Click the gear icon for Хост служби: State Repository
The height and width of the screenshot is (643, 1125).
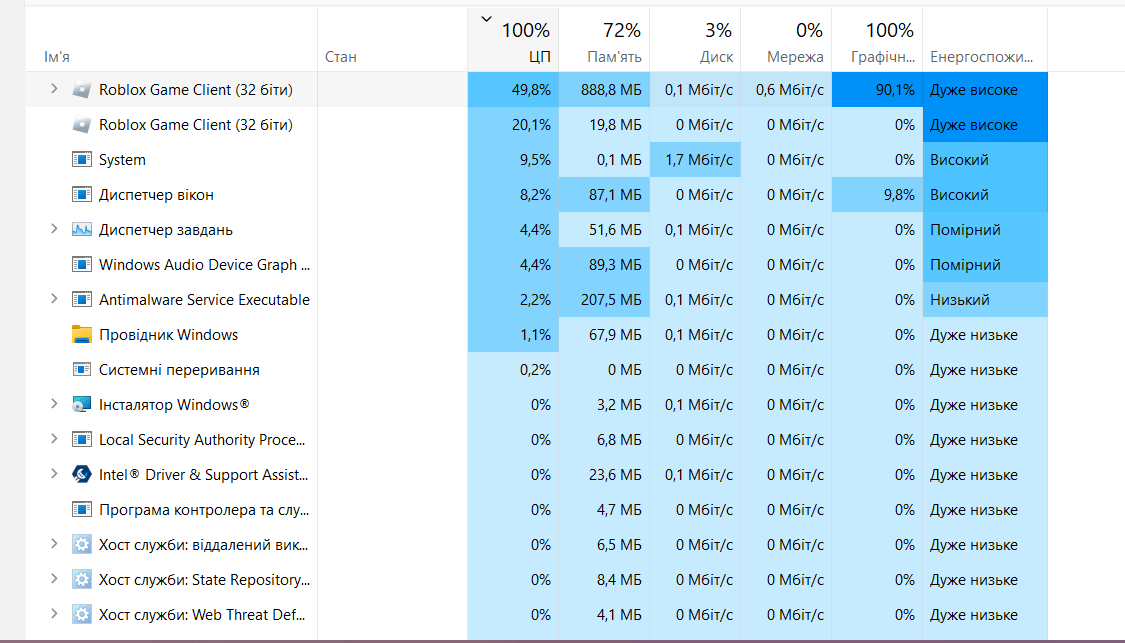pyautogui.click(x=82, y=580)
